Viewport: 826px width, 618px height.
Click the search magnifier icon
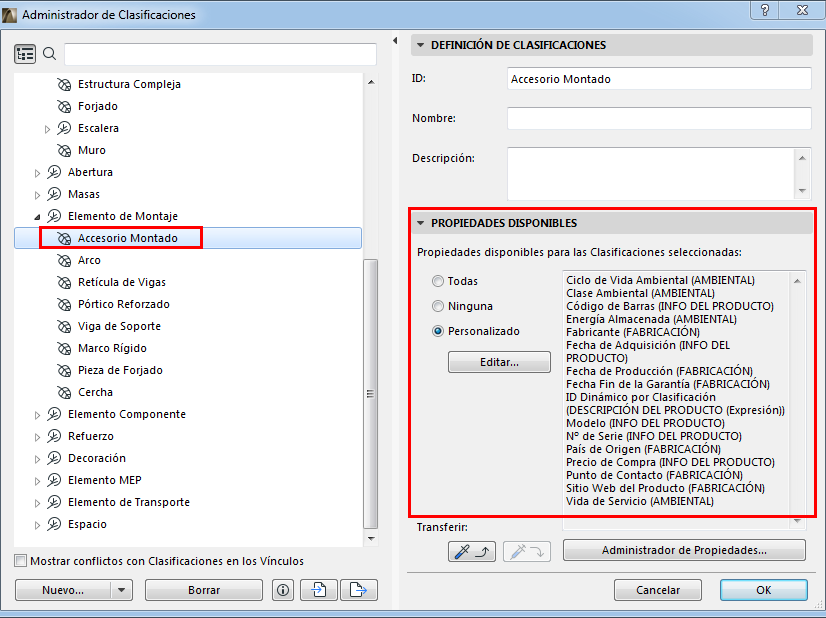50,54
